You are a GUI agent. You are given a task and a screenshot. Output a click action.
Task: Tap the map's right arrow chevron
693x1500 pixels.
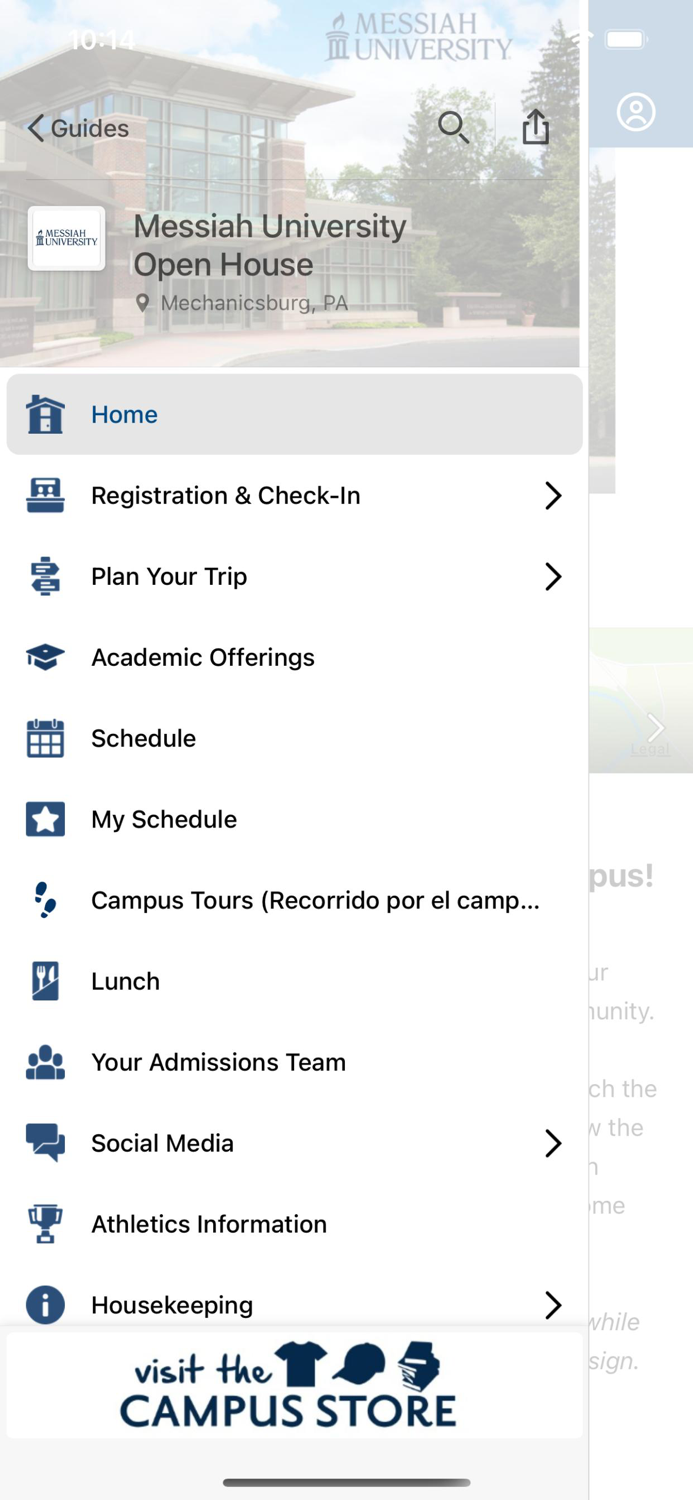(x=655, y=728)
